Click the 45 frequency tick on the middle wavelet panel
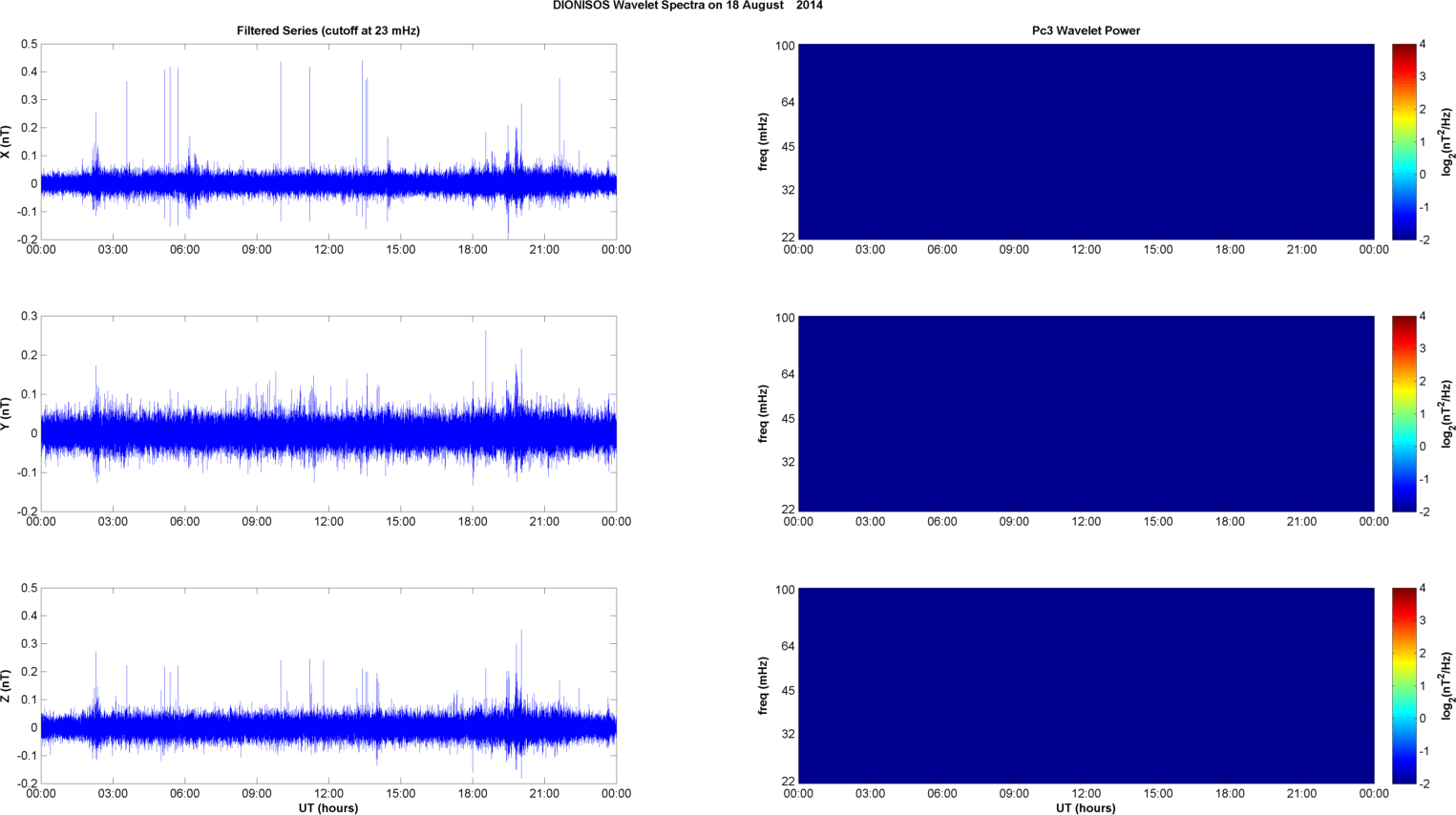The image size is (1456, 815). [x=789, y=419]
